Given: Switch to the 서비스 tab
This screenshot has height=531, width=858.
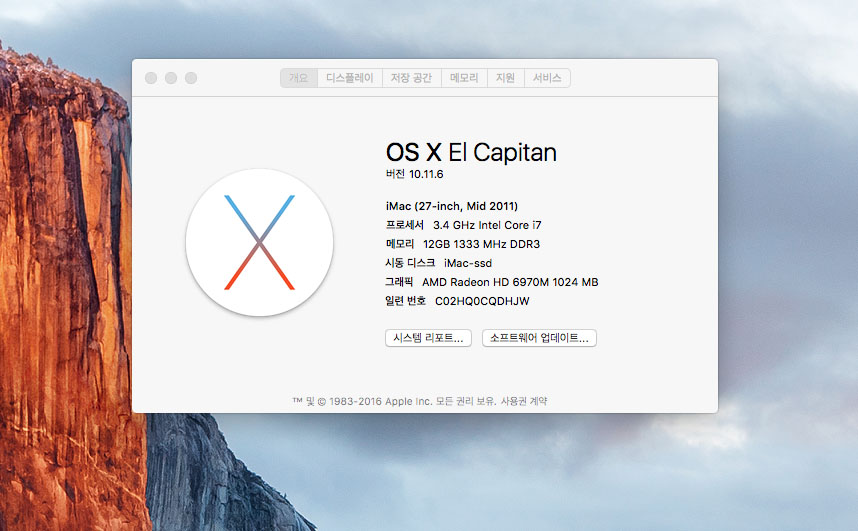Looking at the screenshot, I should coord(547,78).
